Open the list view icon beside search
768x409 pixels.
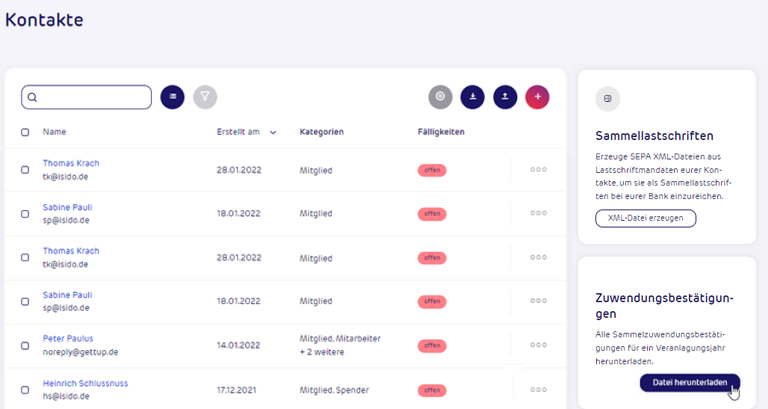click(172, 97)
